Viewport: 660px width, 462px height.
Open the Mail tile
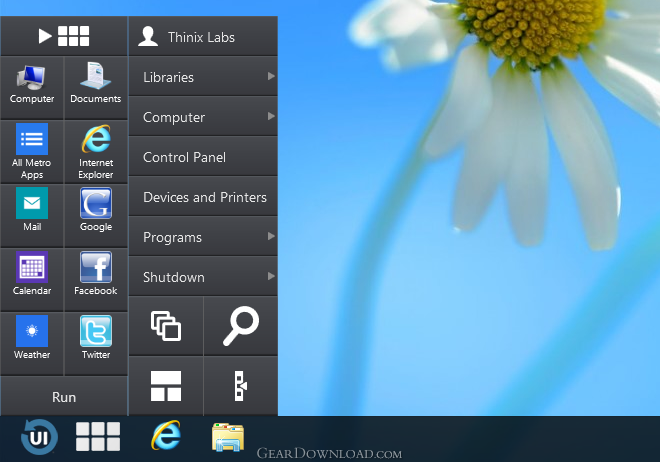coord(32,215)
